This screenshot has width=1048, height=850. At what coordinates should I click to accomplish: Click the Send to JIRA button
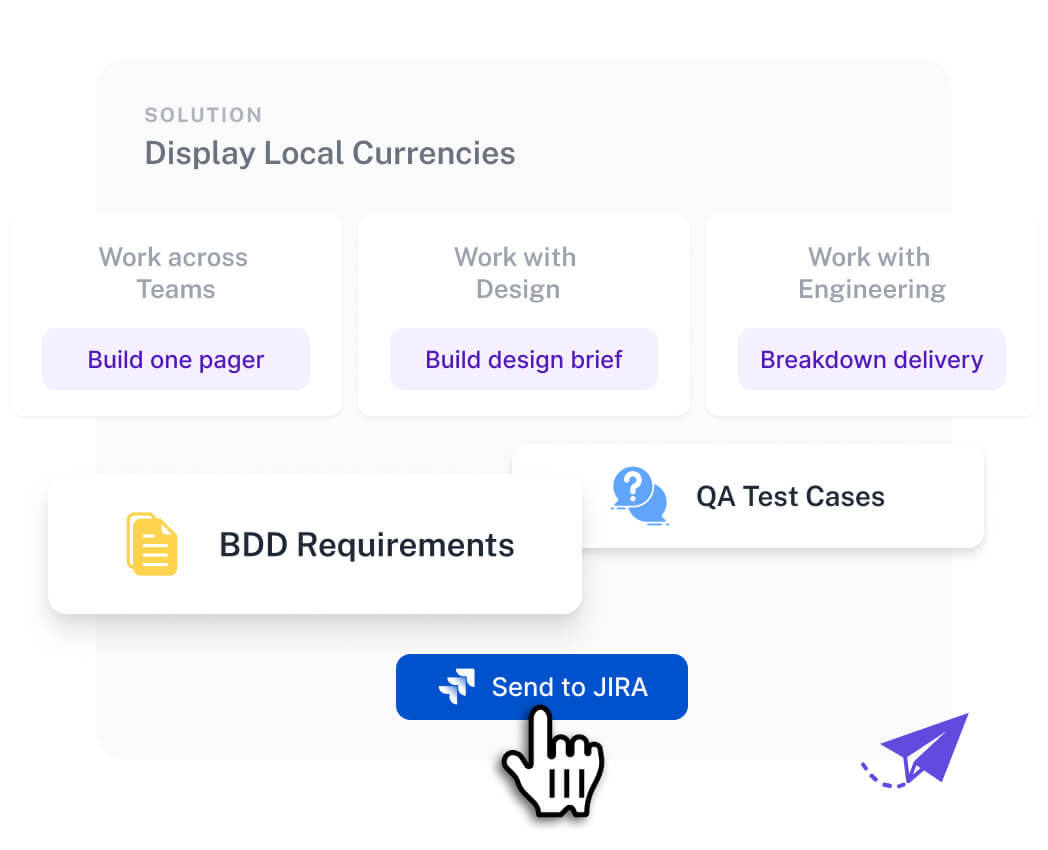542,686
